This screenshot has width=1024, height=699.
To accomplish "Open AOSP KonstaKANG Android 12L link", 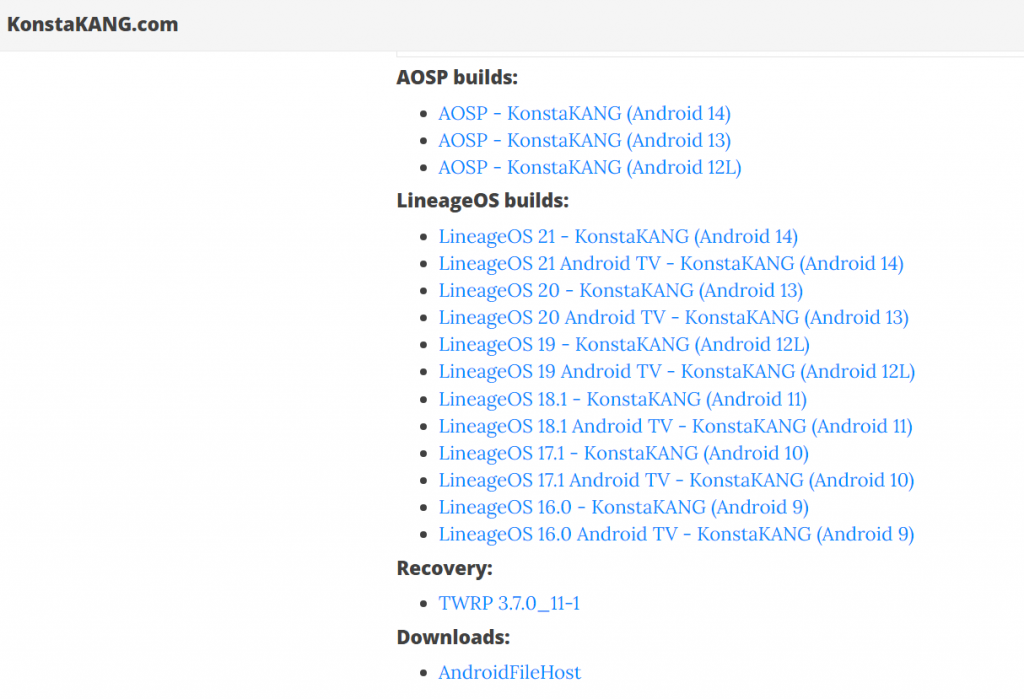I will tap(590, 167).
